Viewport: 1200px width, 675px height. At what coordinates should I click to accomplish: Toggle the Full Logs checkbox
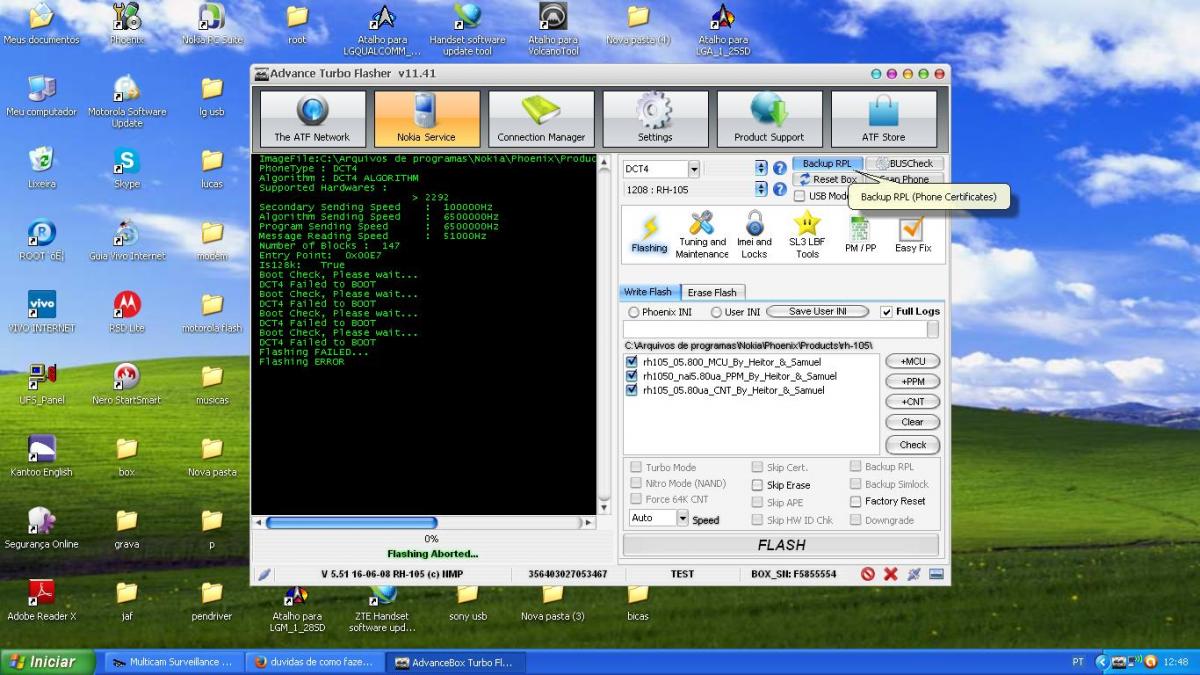887,312
